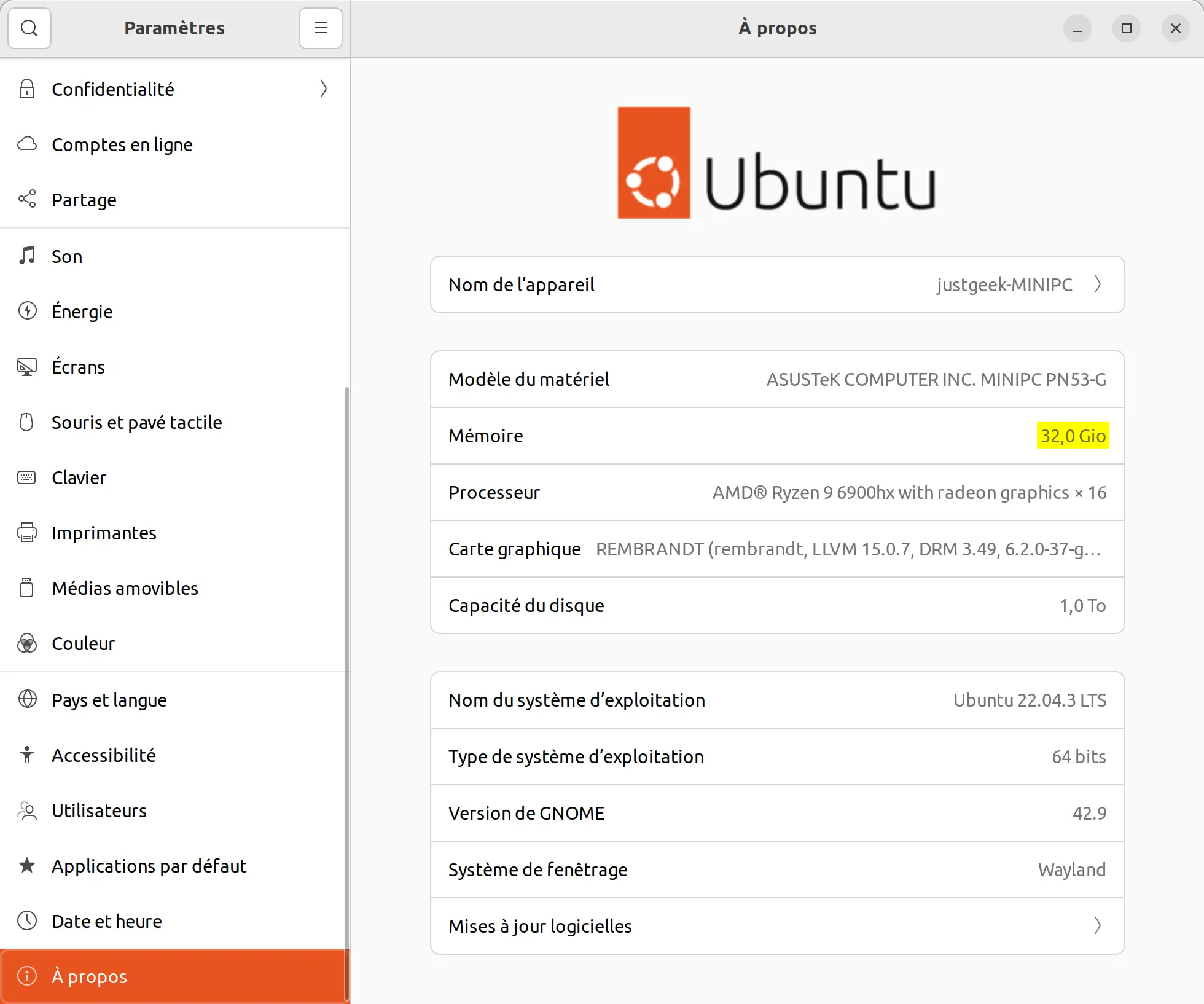Click the Nom de l'appareil row
The image size is (1204, 1004).
(777, 284)
